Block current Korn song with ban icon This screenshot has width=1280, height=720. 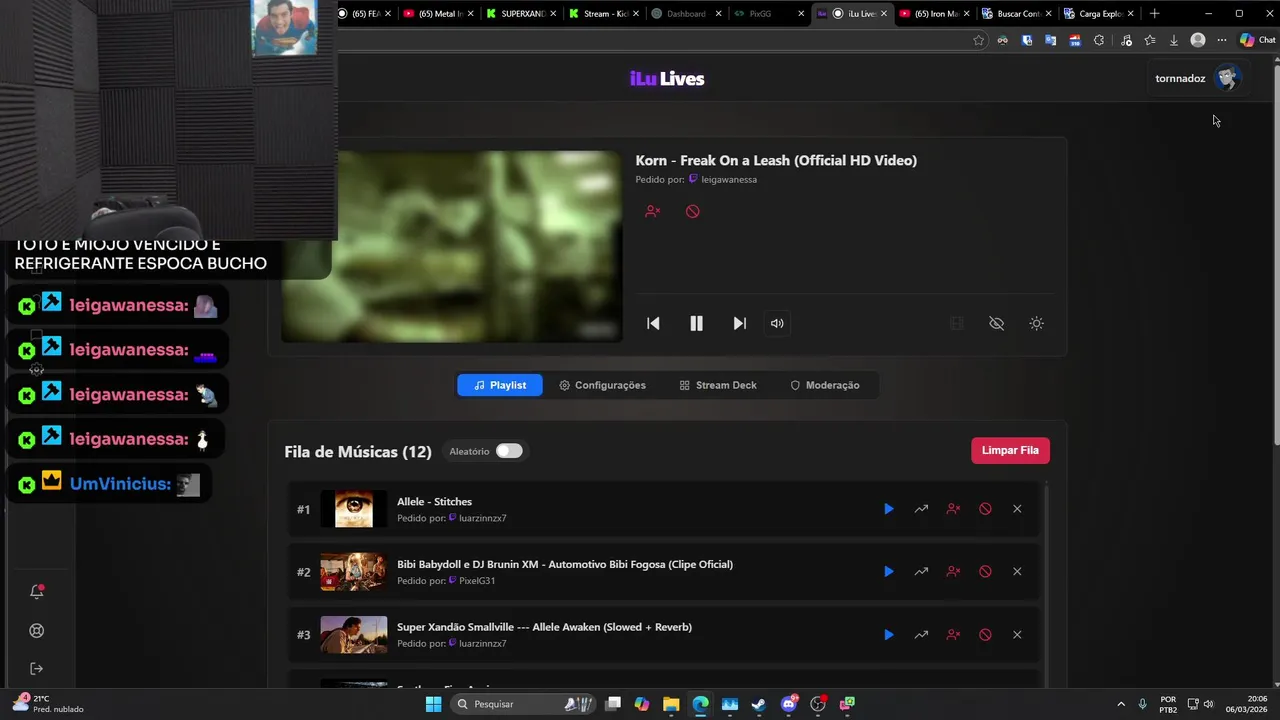692,211
